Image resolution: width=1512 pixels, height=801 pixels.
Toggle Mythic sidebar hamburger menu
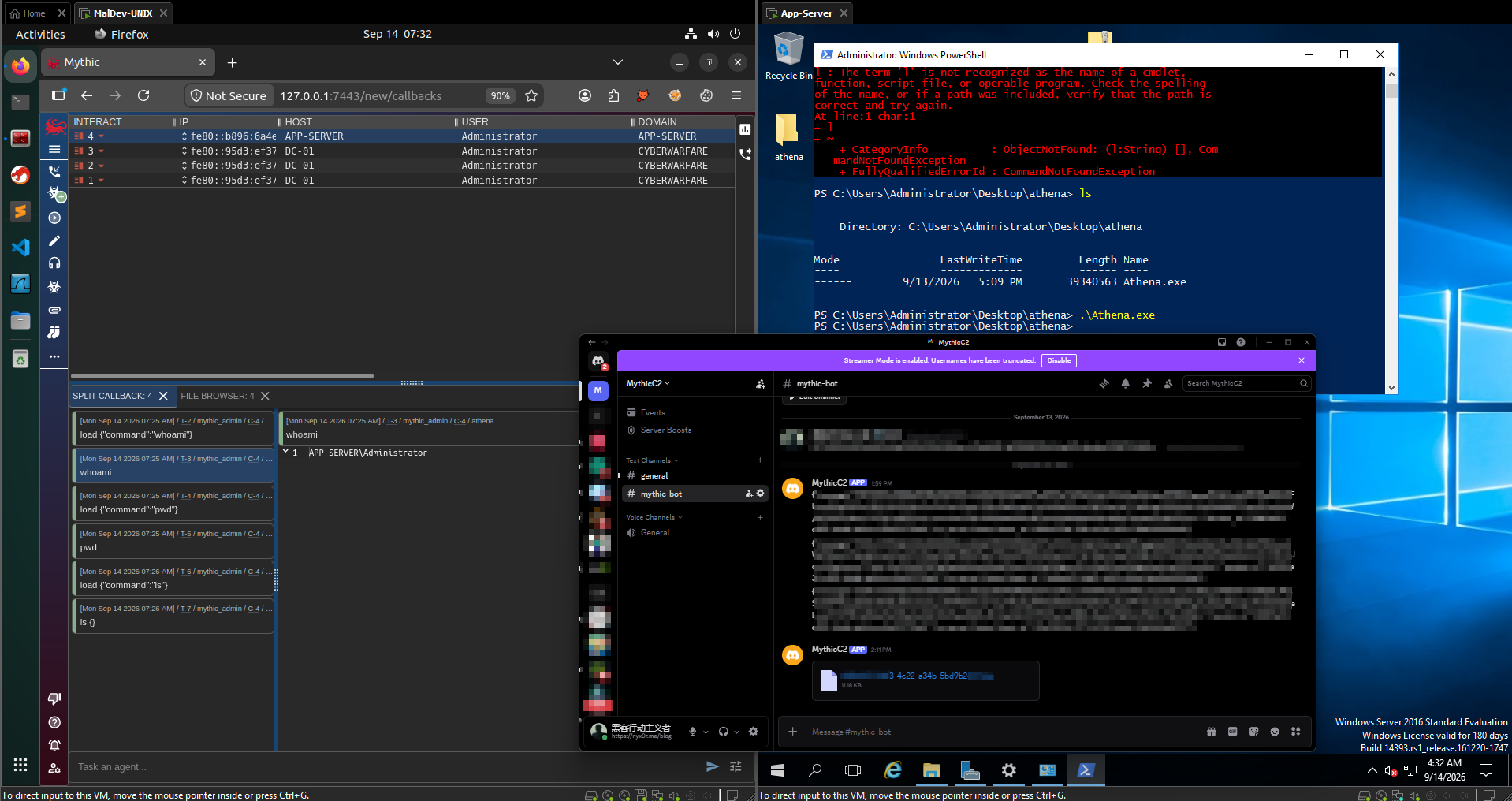point(54,149)
